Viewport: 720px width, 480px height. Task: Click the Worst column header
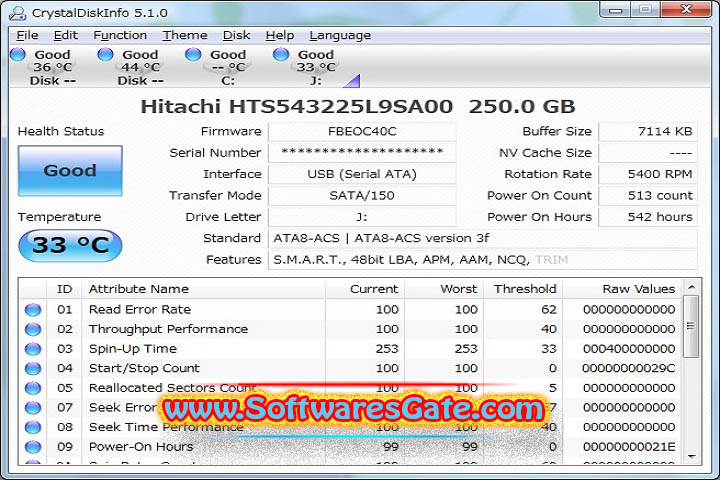pyautogui.click(x=444, y=289)
